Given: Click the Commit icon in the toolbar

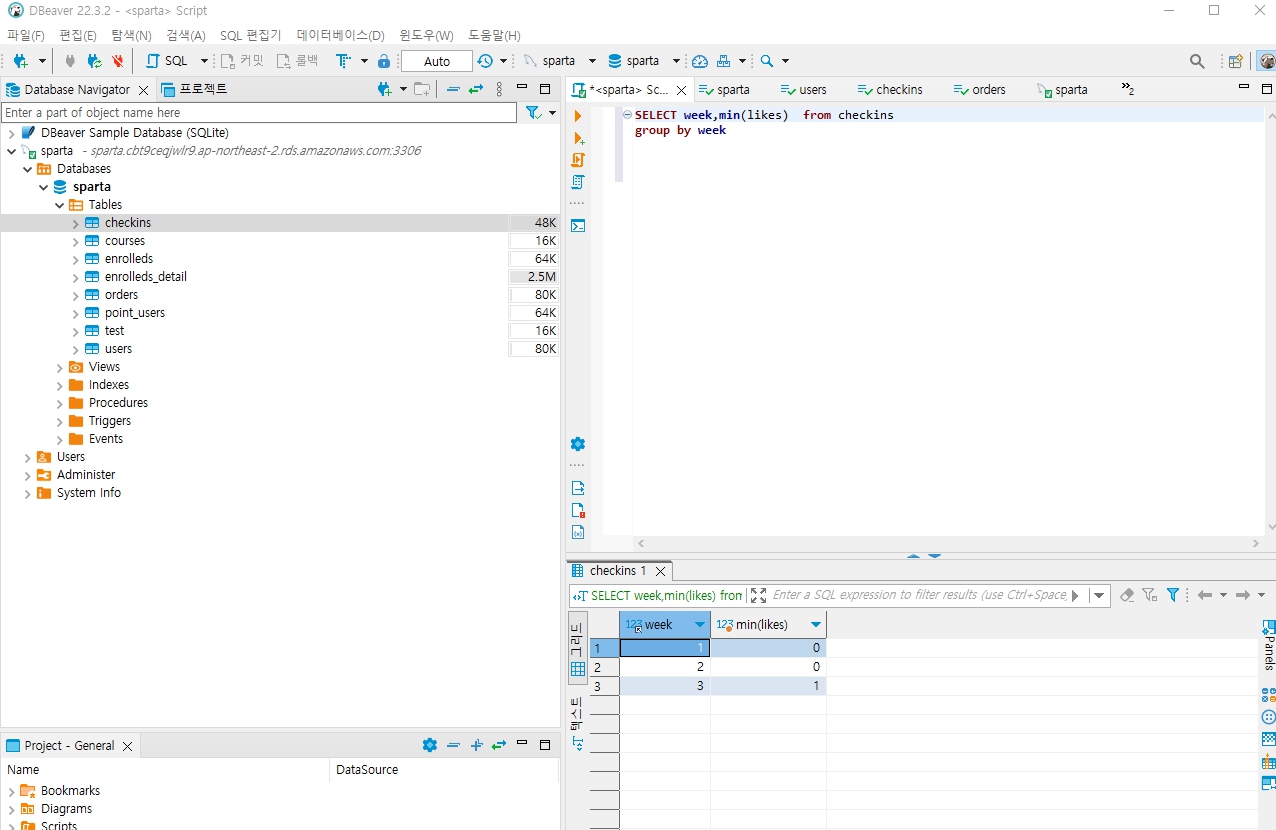Looking at the screenshot, I should click(x=226, y=60).
